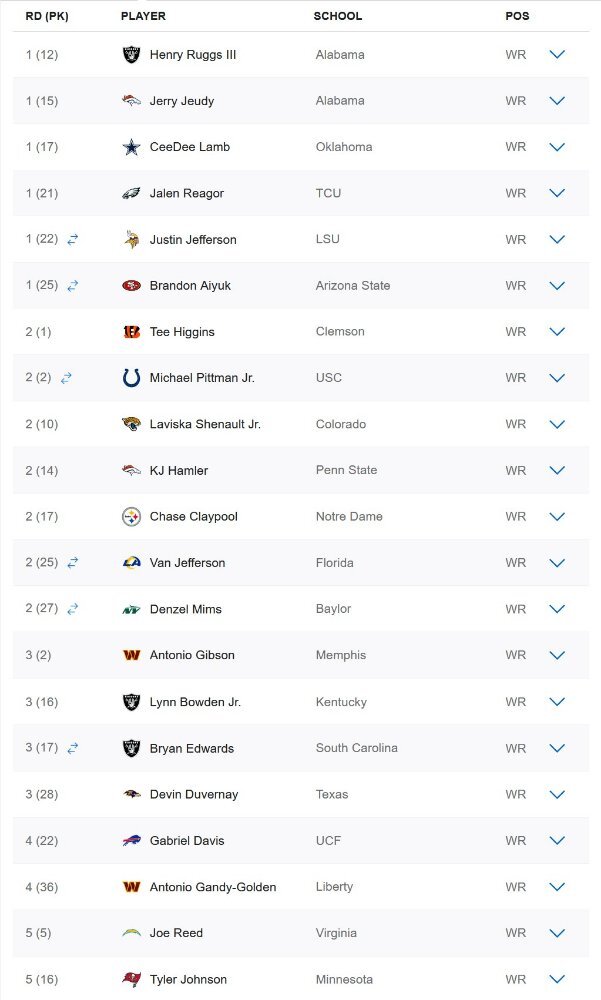
Task: Expand Jalen Reagor's draft details
Action: [557, 193]
